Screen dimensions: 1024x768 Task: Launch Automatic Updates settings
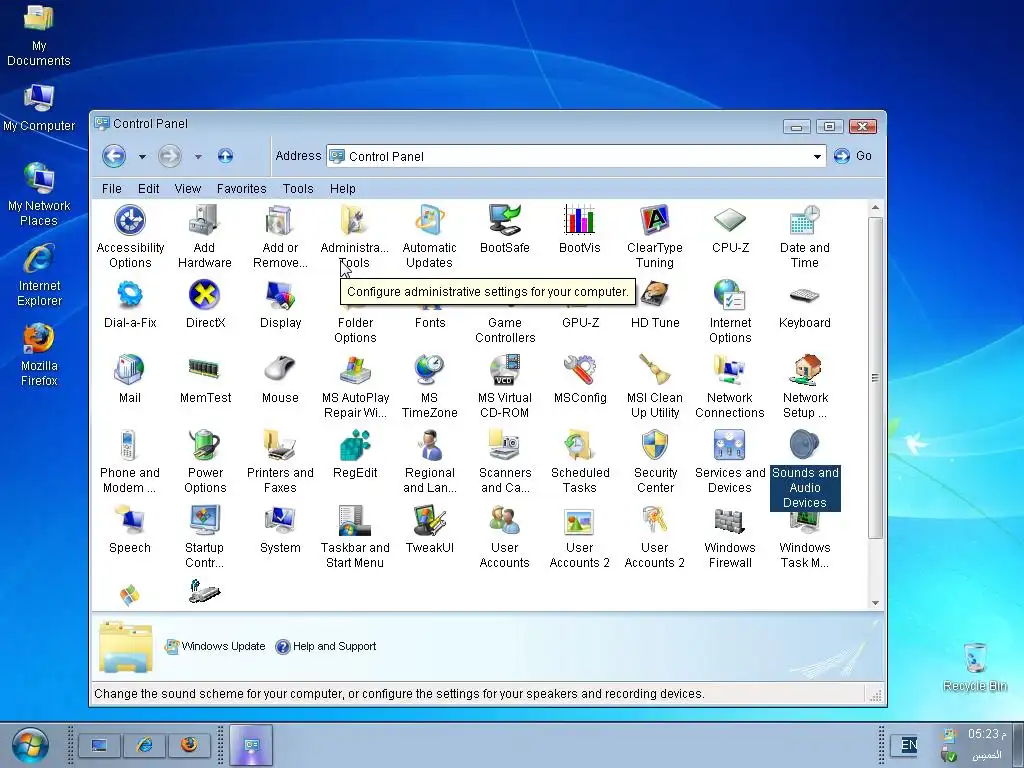tap(429, 236)
